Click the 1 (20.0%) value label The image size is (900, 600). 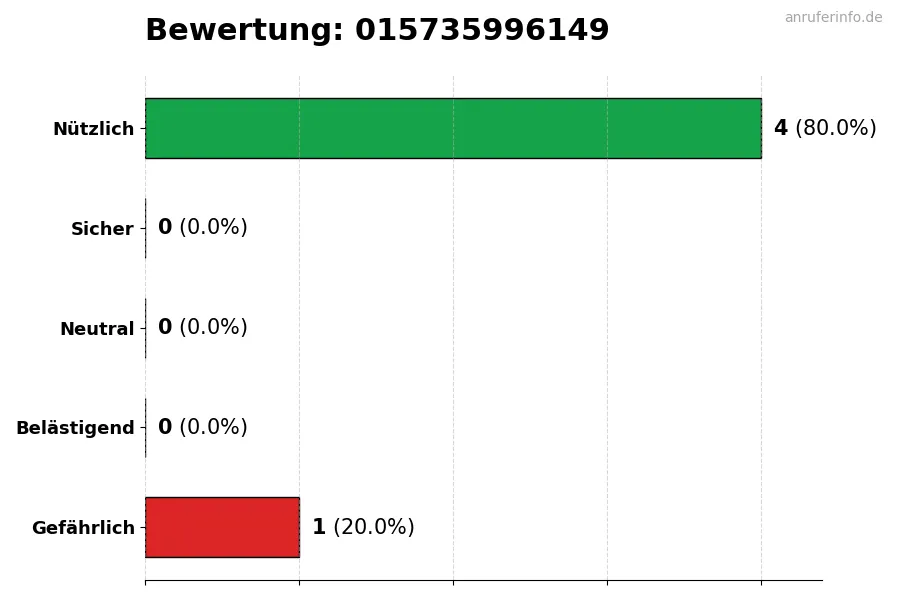[x=363, y=527]
